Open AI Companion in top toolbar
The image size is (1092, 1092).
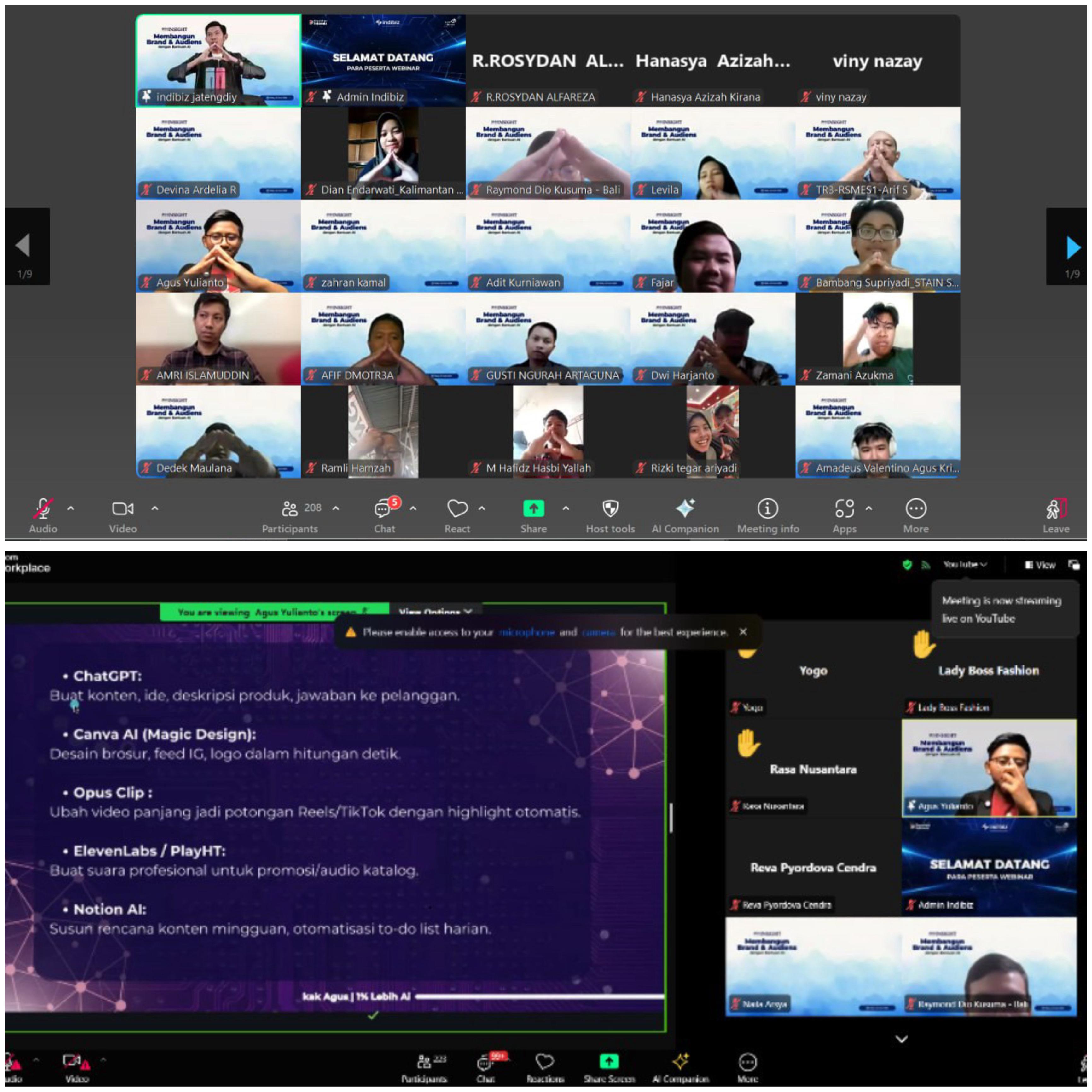click(685, 509)
